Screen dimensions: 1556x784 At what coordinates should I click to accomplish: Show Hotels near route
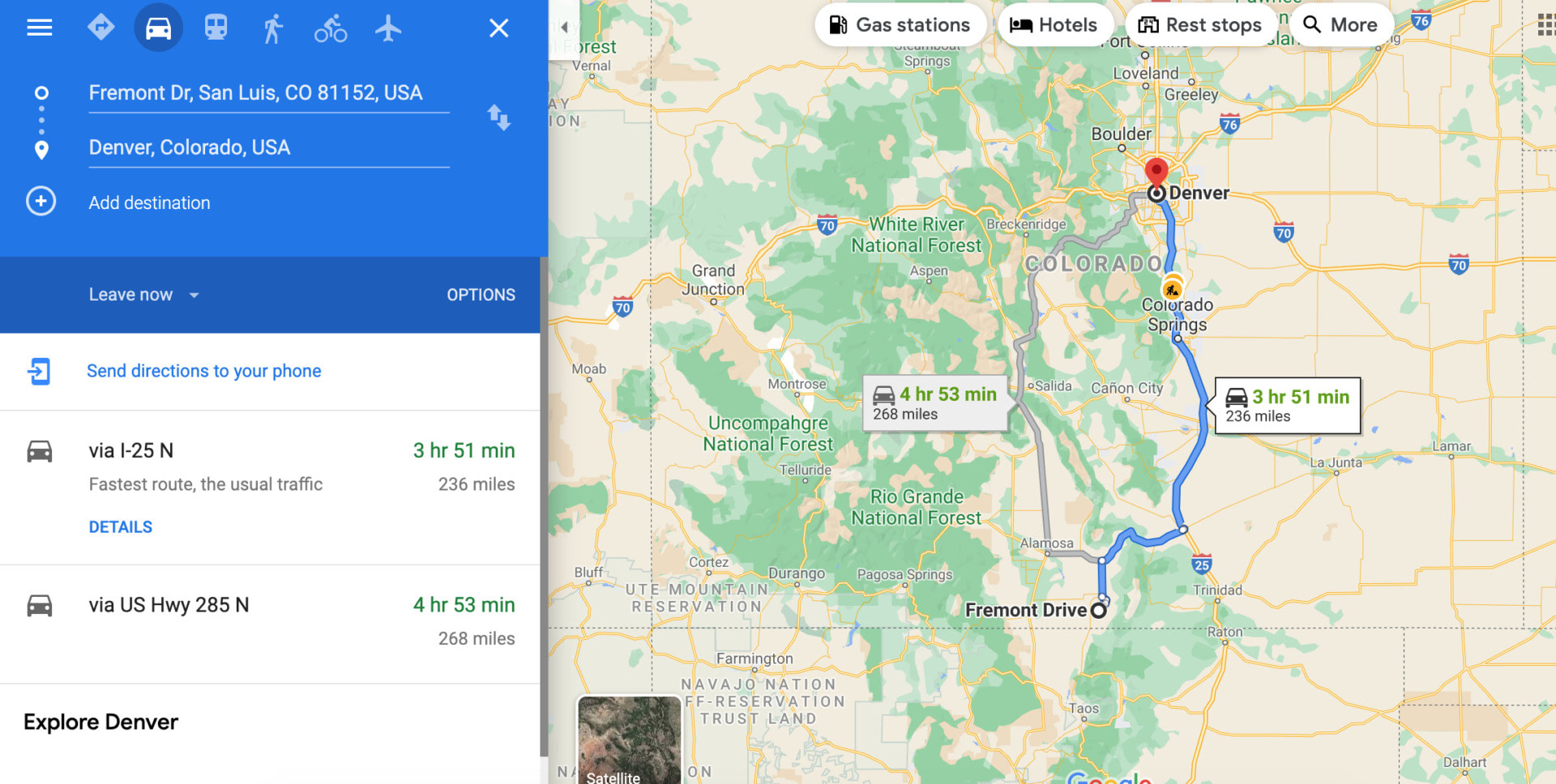[1054, 25]
